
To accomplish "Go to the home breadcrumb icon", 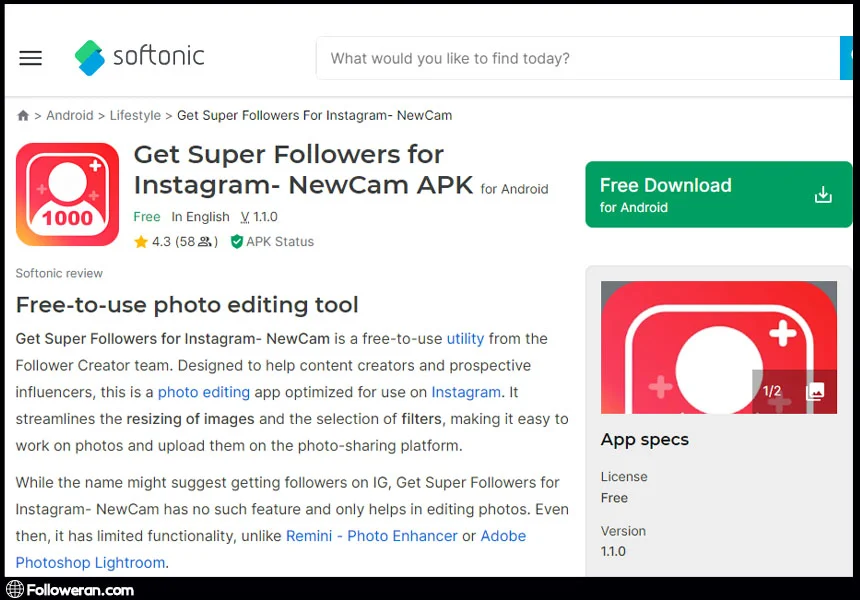I will pos(23,116).
